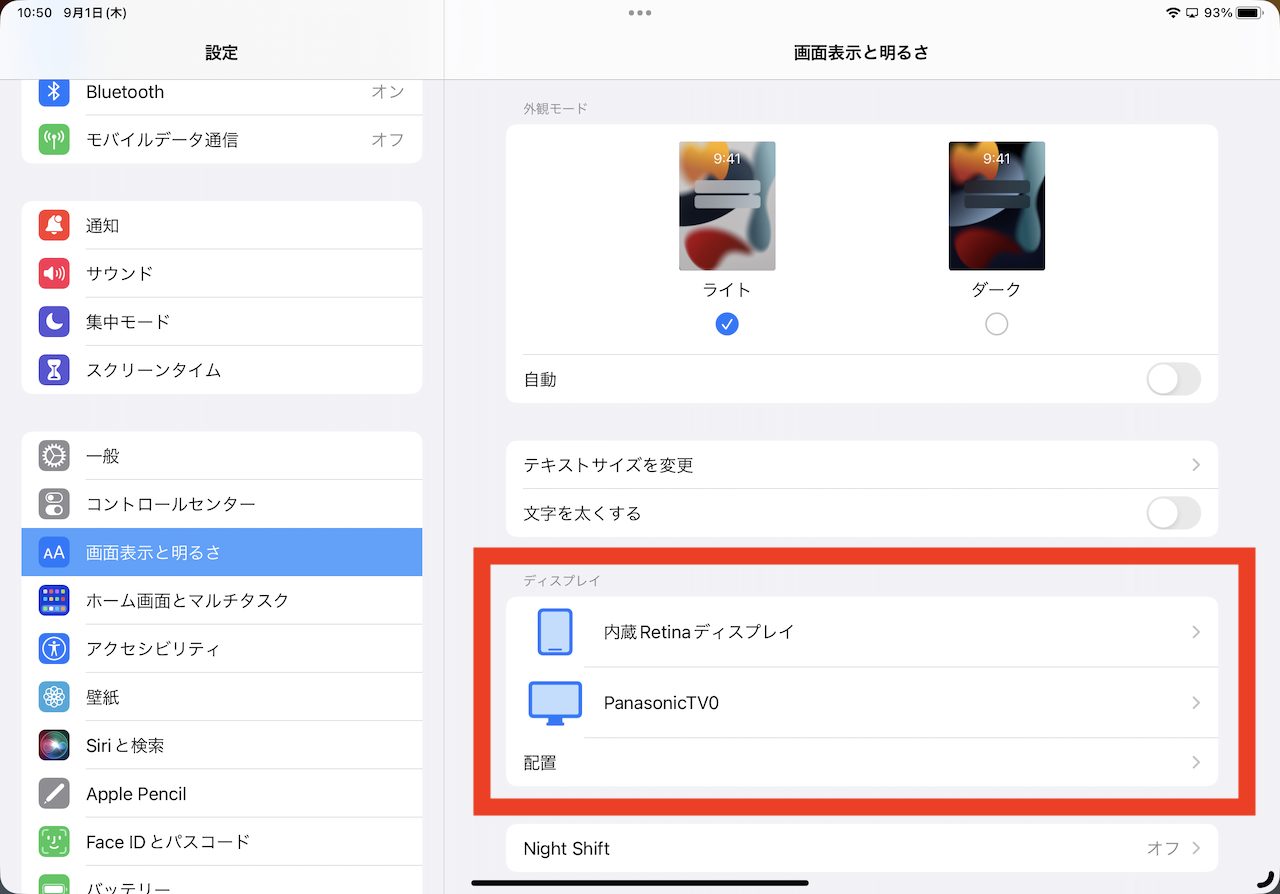1280x894 pixels.
Task: Tap the Wallpaper flower icon
Action: tap(54, 697)
